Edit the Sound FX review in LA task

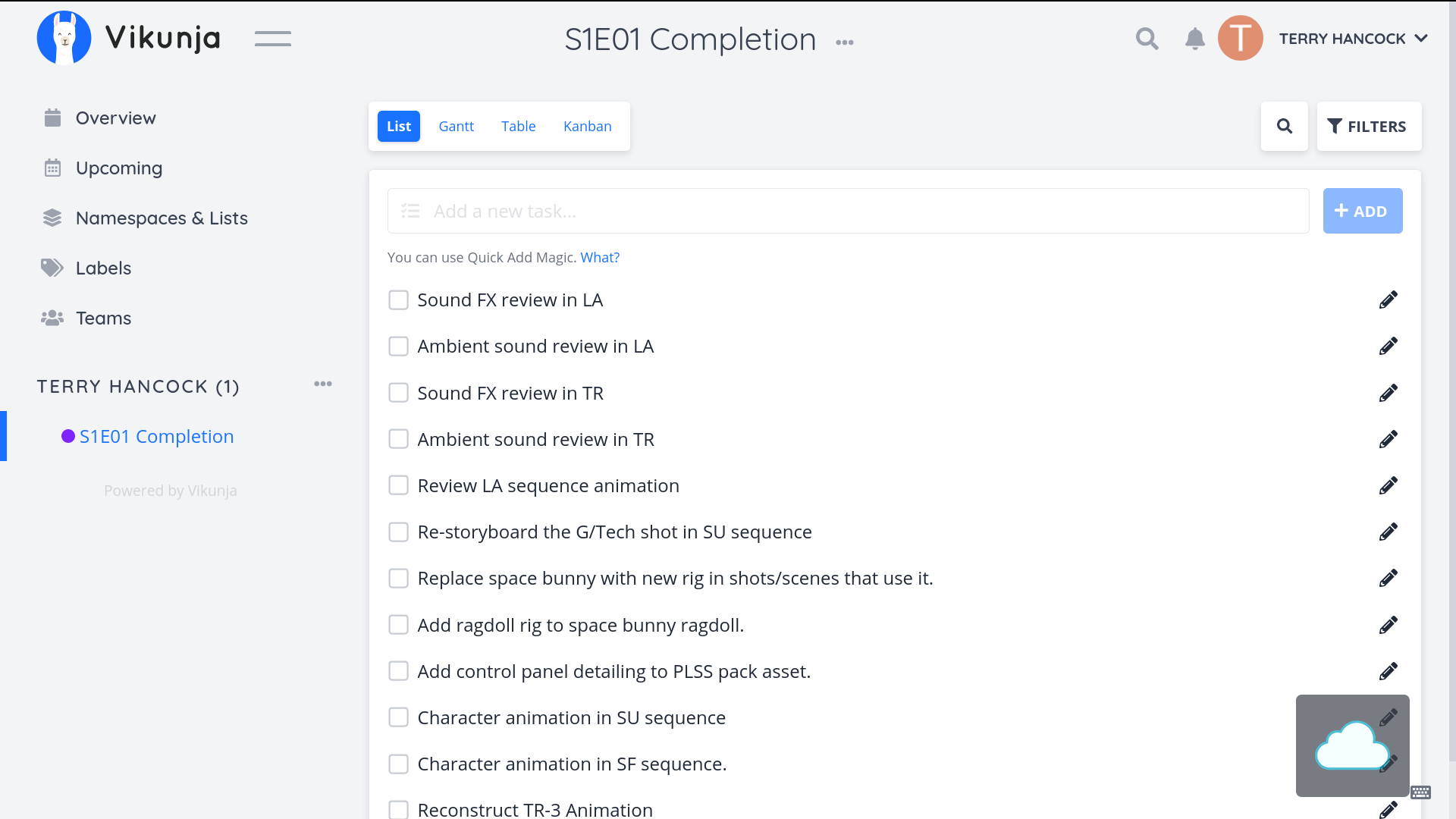[1388, 300]
